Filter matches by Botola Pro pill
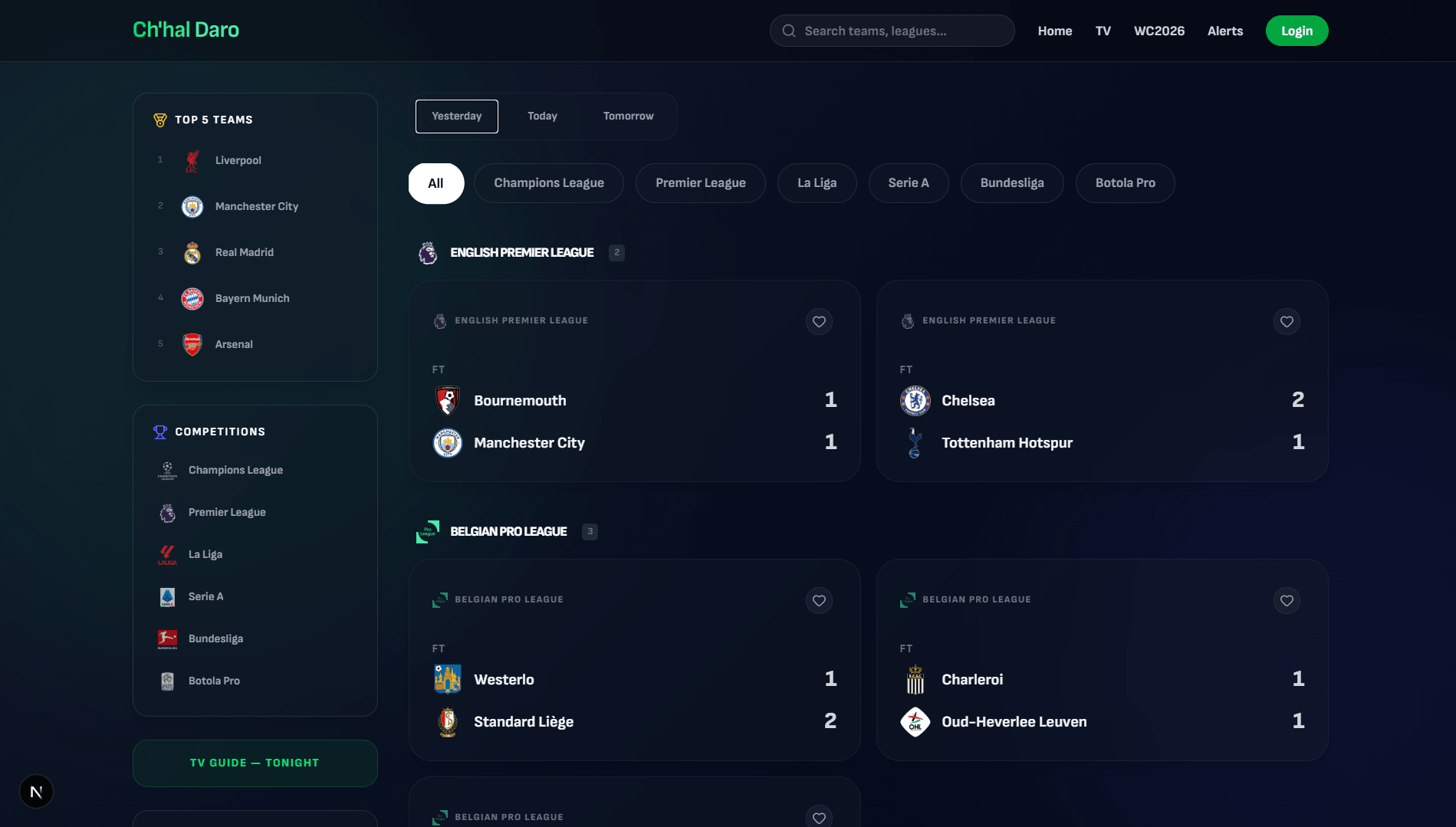The height and width of the screenshot is (827, 1456). click(x=1126, y=183)
